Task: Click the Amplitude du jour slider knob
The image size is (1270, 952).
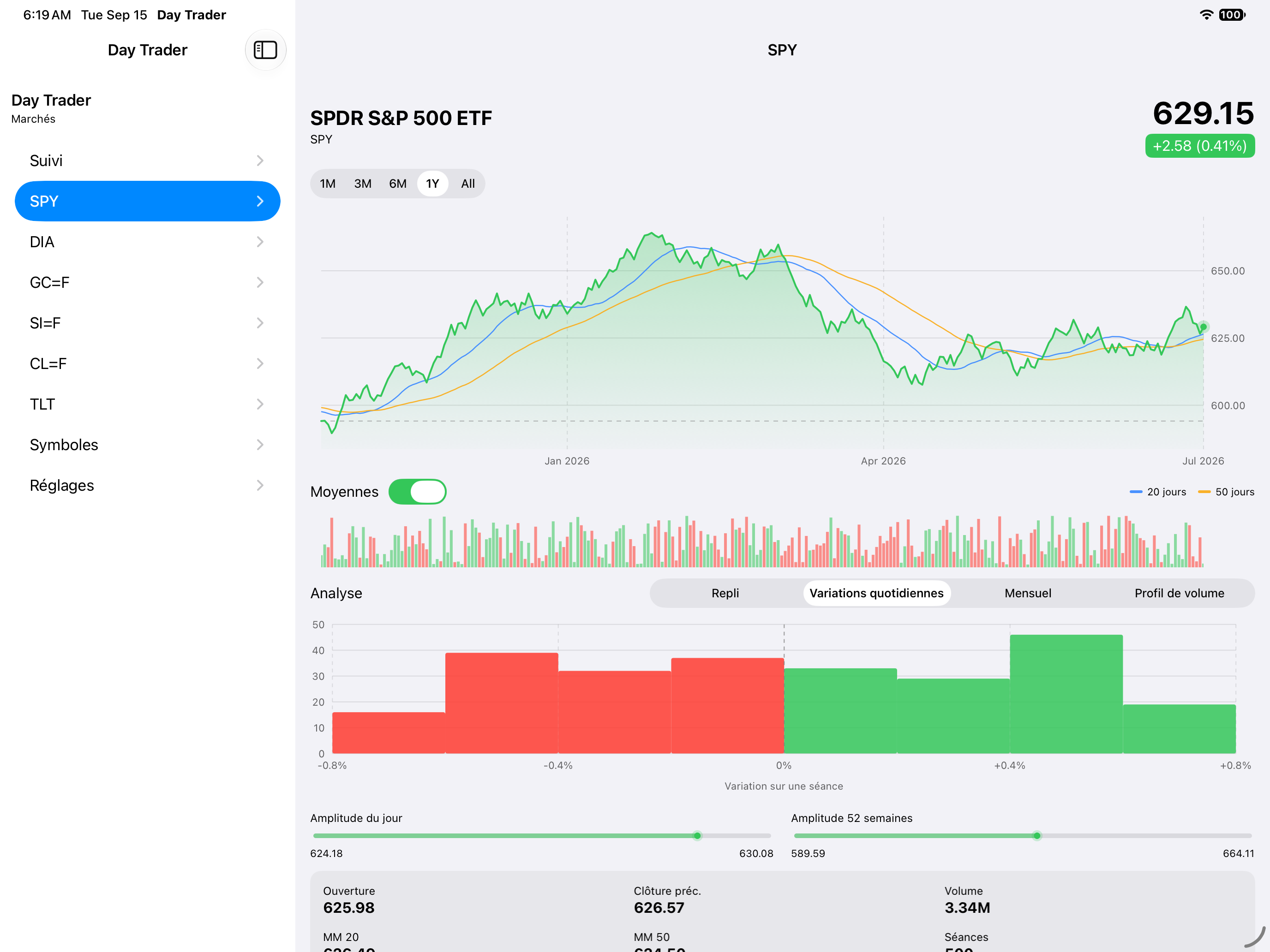Action: (697, 836)
